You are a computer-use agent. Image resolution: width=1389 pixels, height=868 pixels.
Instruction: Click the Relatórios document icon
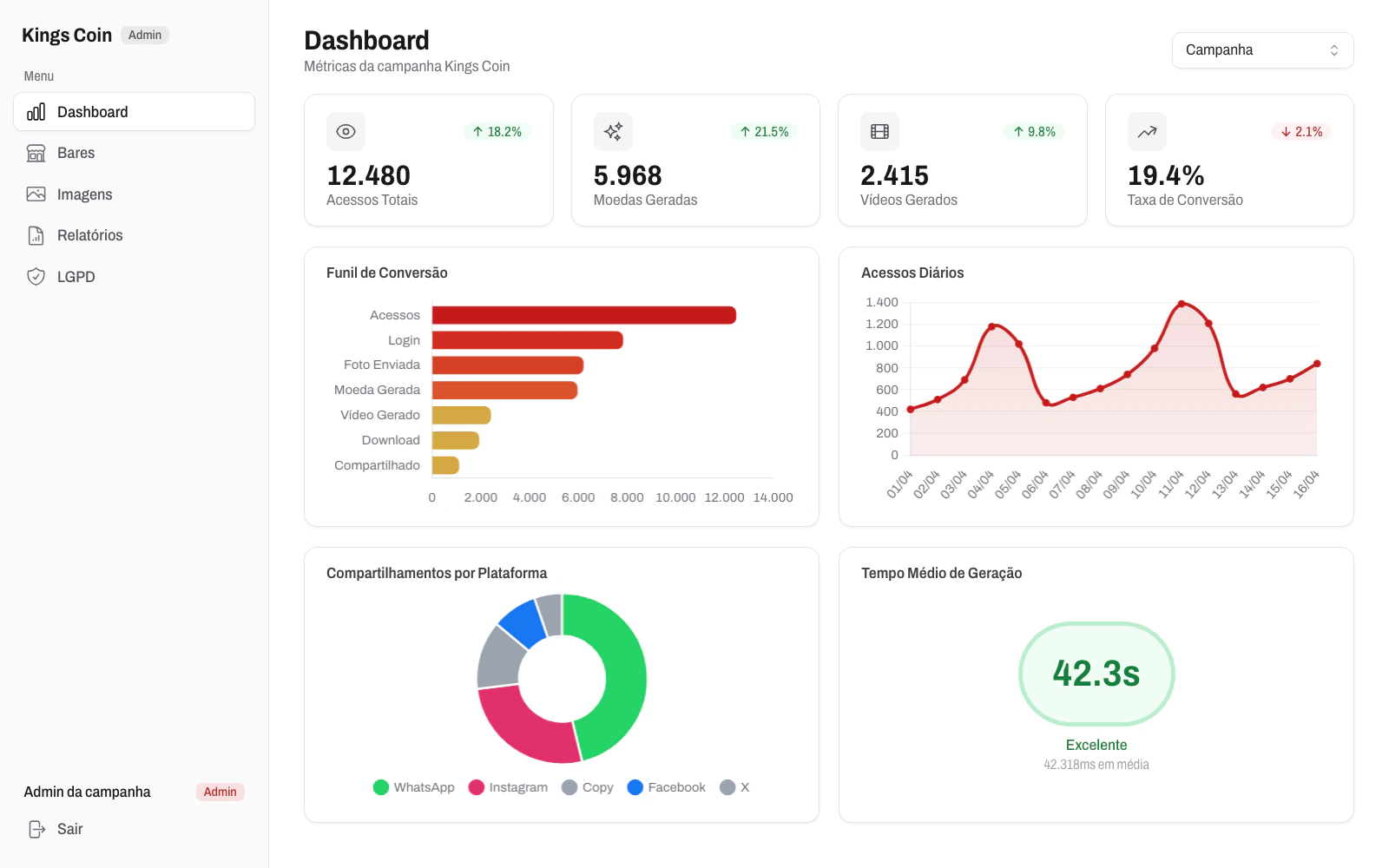36,235
